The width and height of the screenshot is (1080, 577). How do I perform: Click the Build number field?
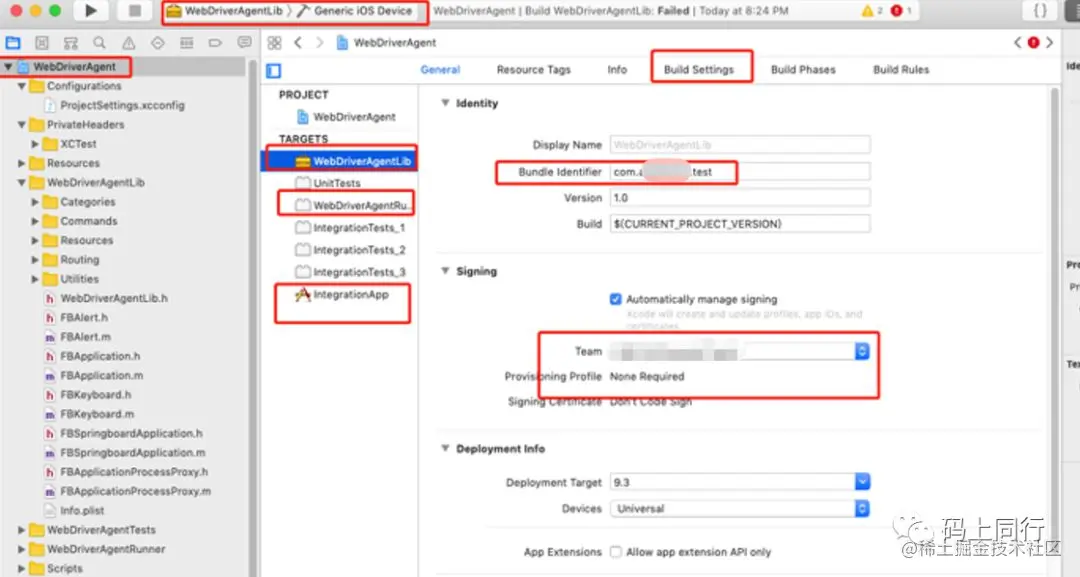740,224
